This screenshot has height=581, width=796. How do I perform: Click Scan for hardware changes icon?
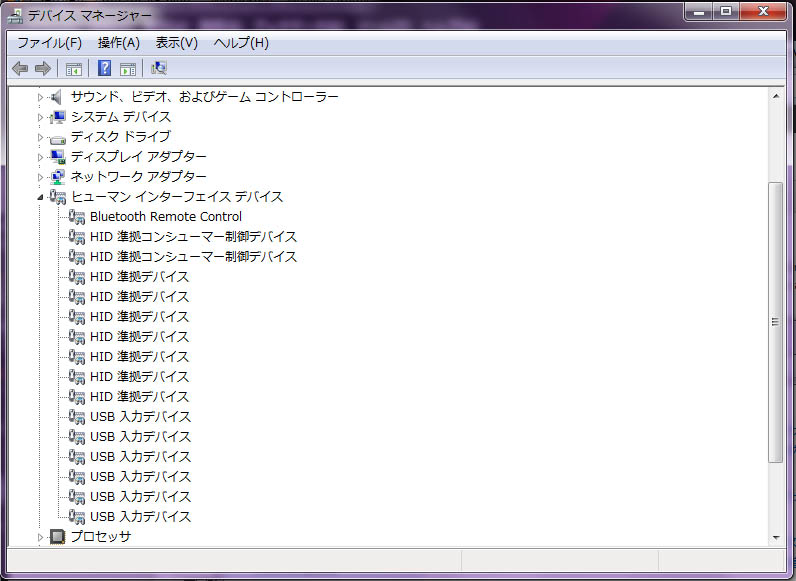[159, 68]
